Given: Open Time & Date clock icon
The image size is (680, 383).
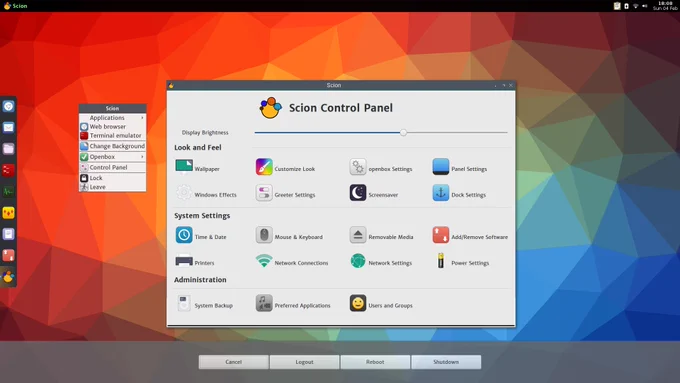Looking at the screenshot, I should [x=184, y=235].
